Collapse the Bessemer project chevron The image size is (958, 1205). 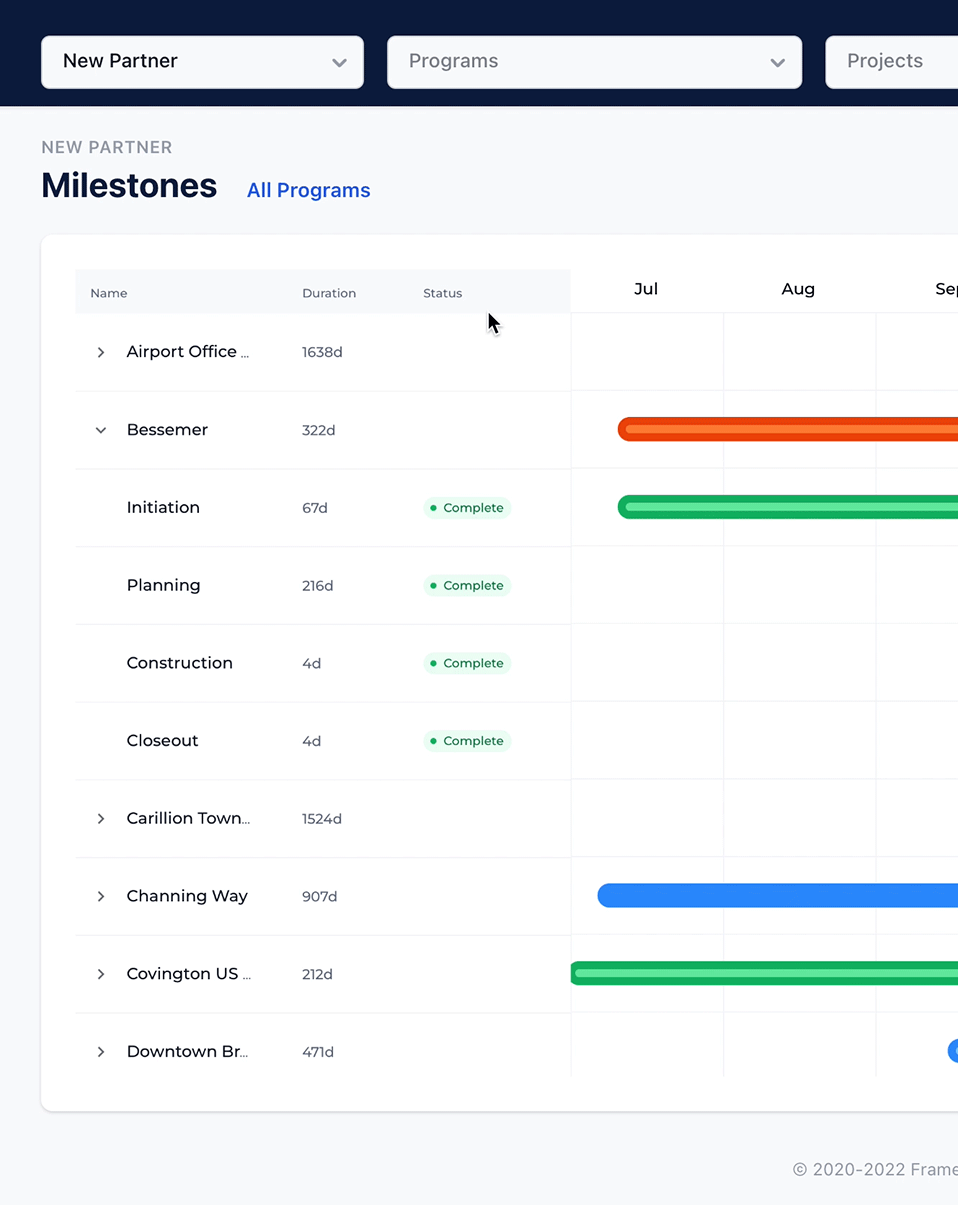[100, 429]
